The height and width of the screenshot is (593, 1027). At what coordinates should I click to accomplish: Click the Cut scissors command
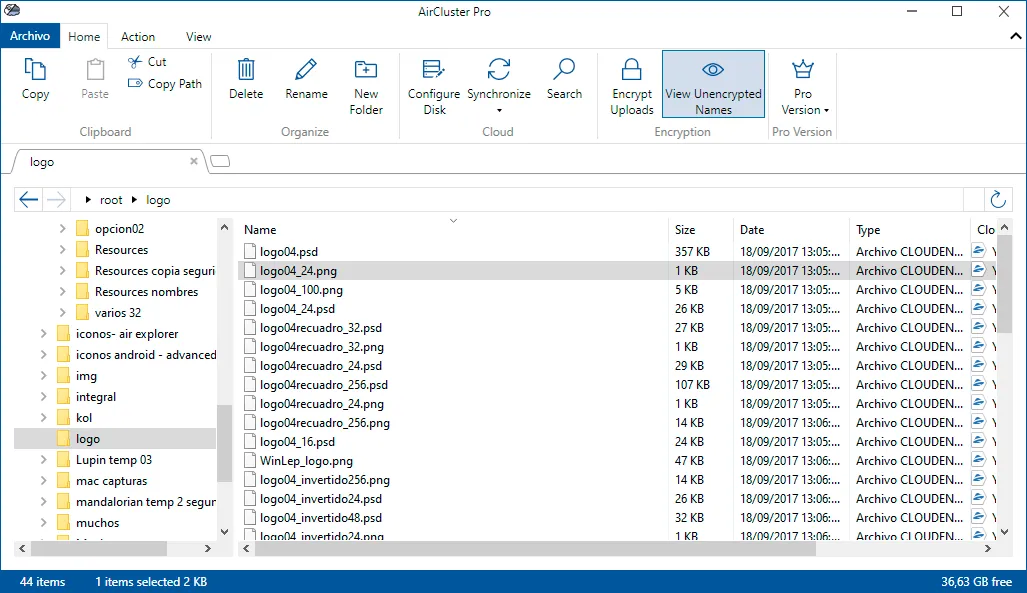pyautogui.click(x=147, y=62)
